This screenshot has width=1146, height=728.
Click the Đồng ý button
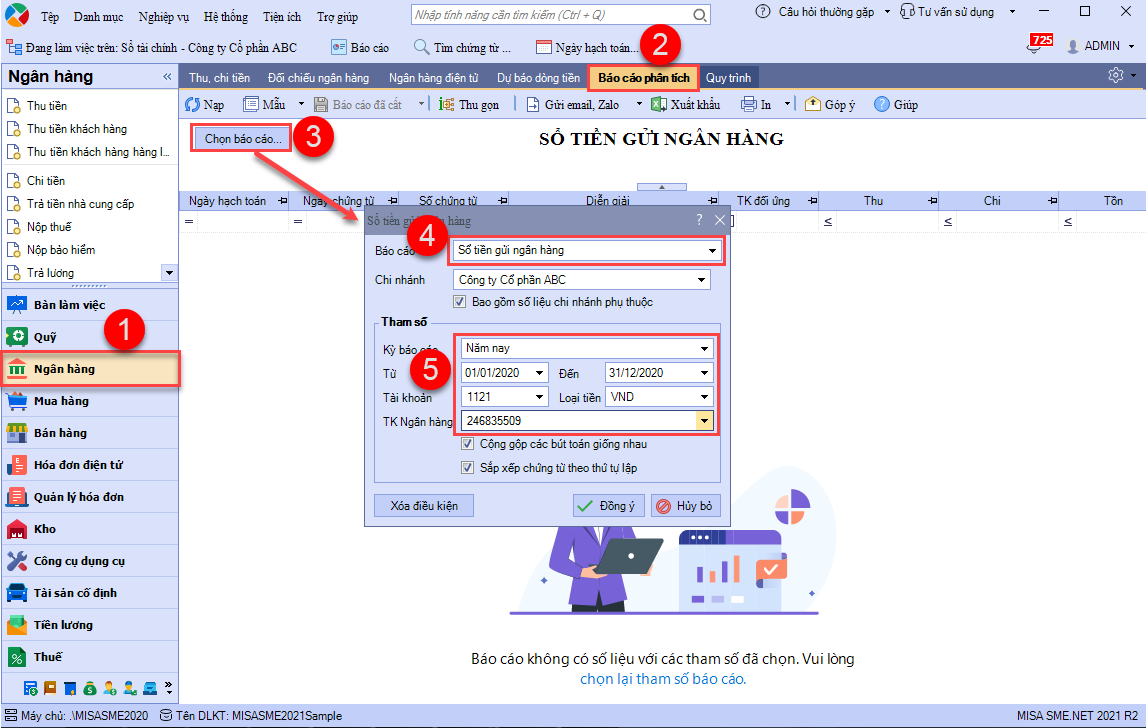point(608,506)
